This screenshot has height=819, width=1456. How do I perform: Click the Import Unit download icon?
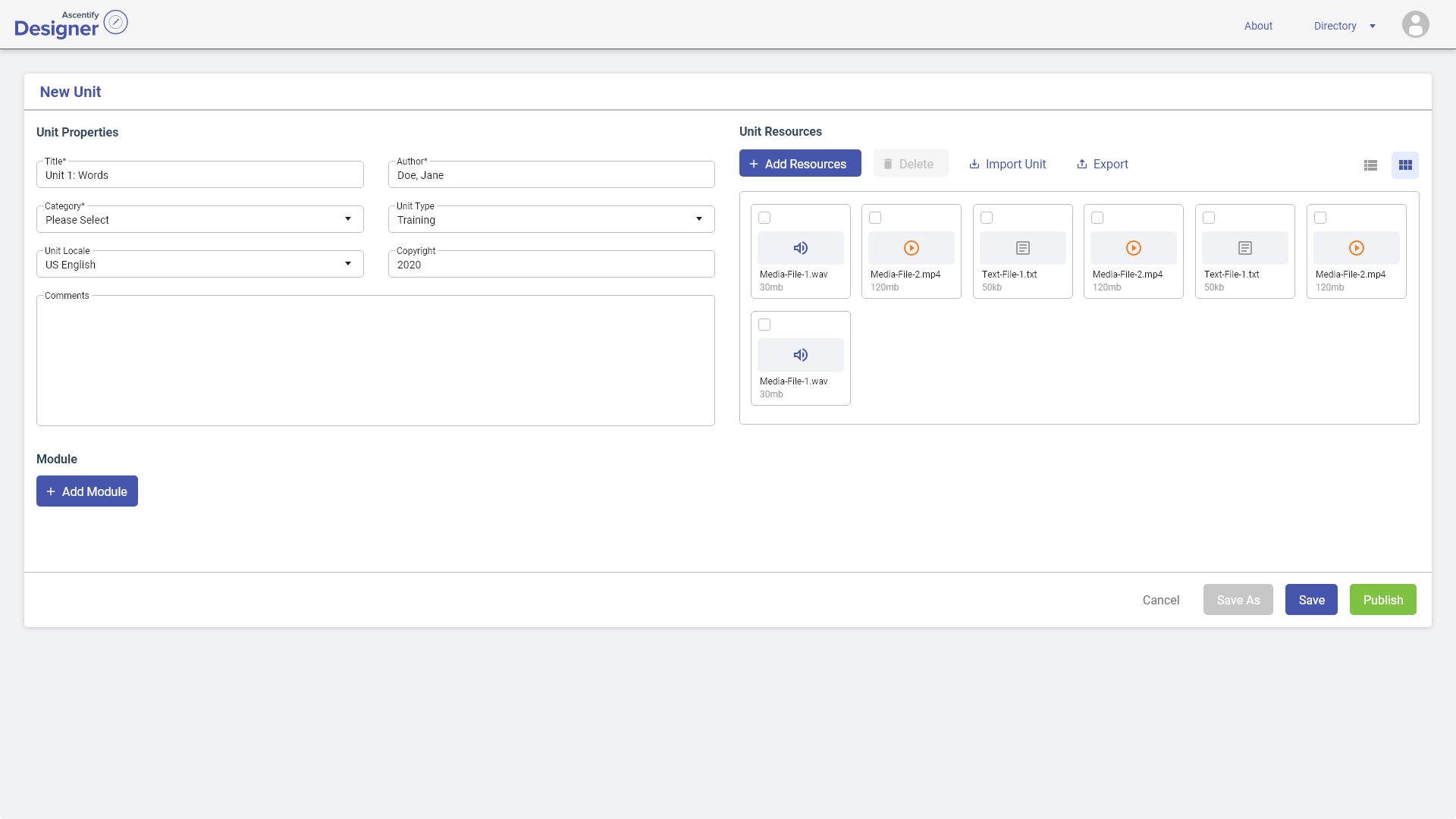tap(974, 164)
